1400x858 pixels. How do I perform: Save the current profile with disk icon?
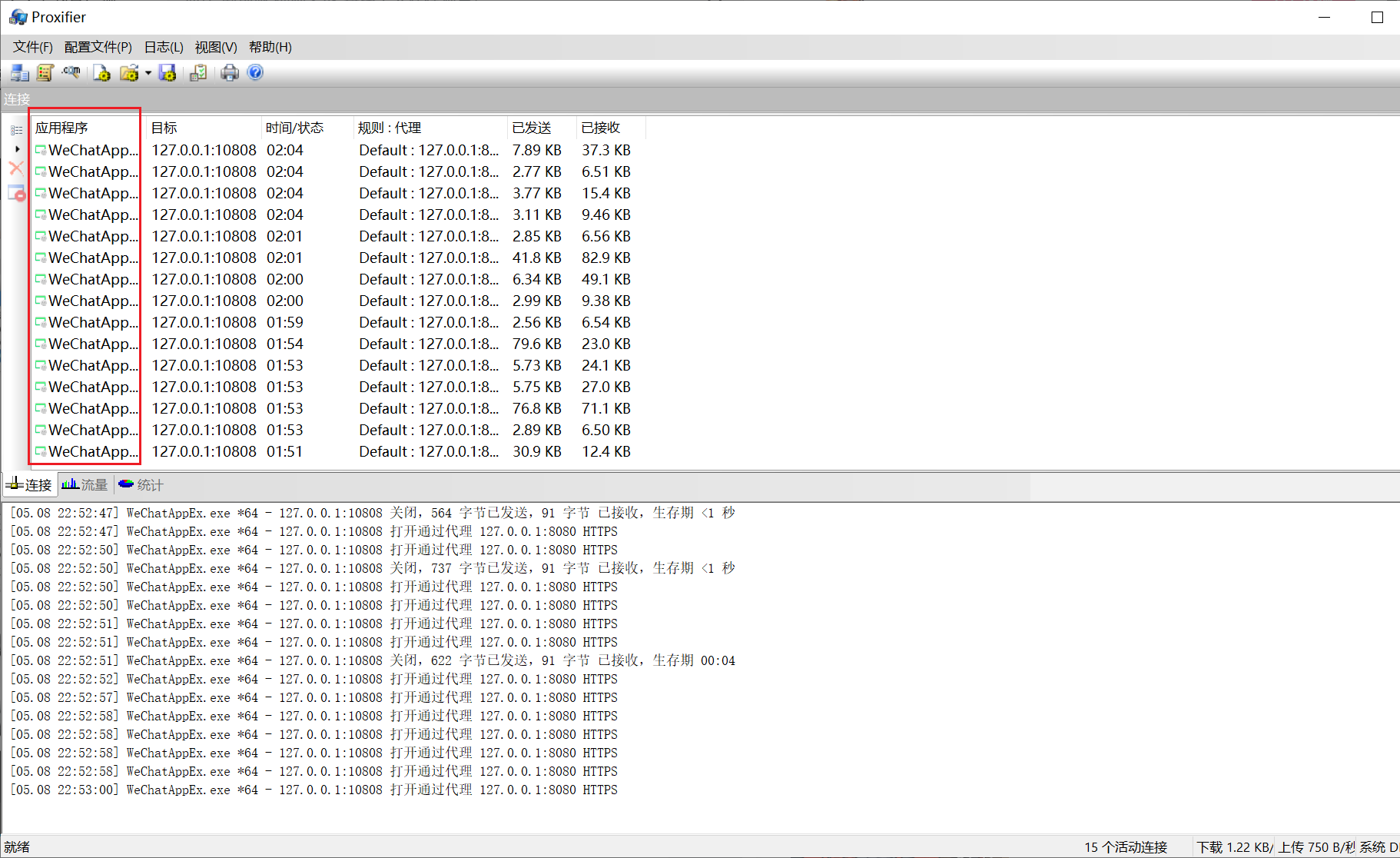coord(168,72)
